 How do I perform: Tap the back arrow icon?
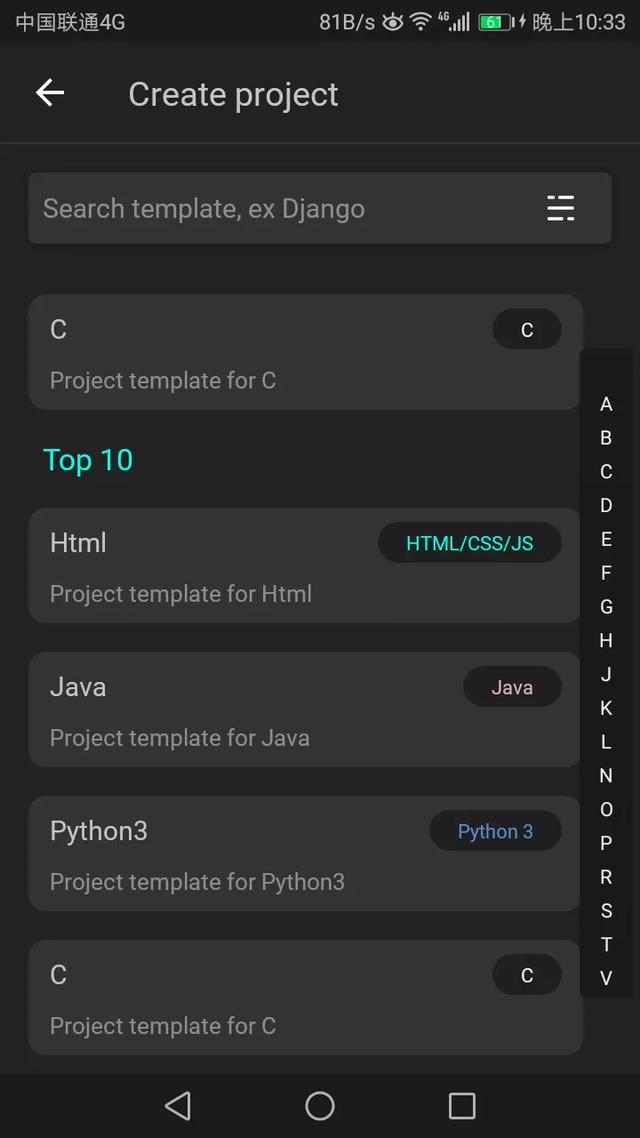coord(50,93)
